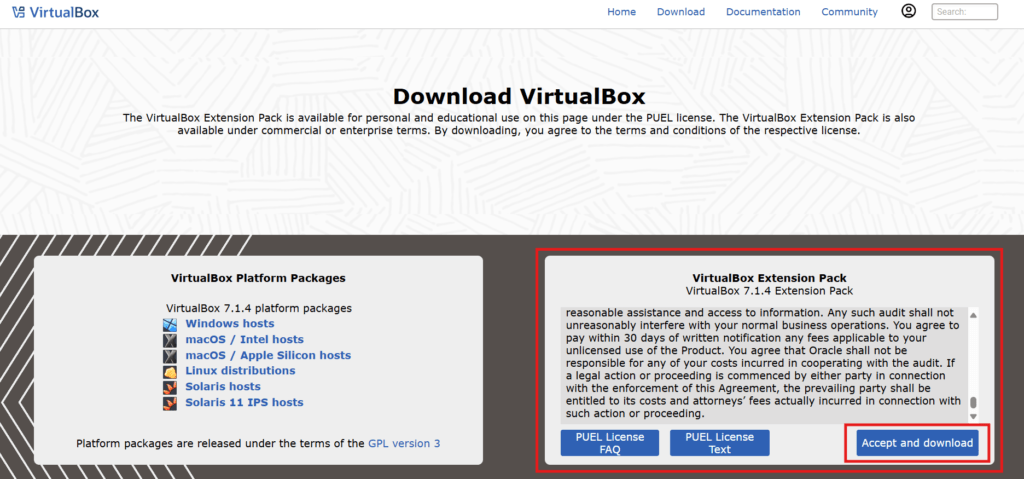The height and width of the screenshot is (479, 1024).
Task: Click the license text scrollbar down arrow
Action: [974, 416]
